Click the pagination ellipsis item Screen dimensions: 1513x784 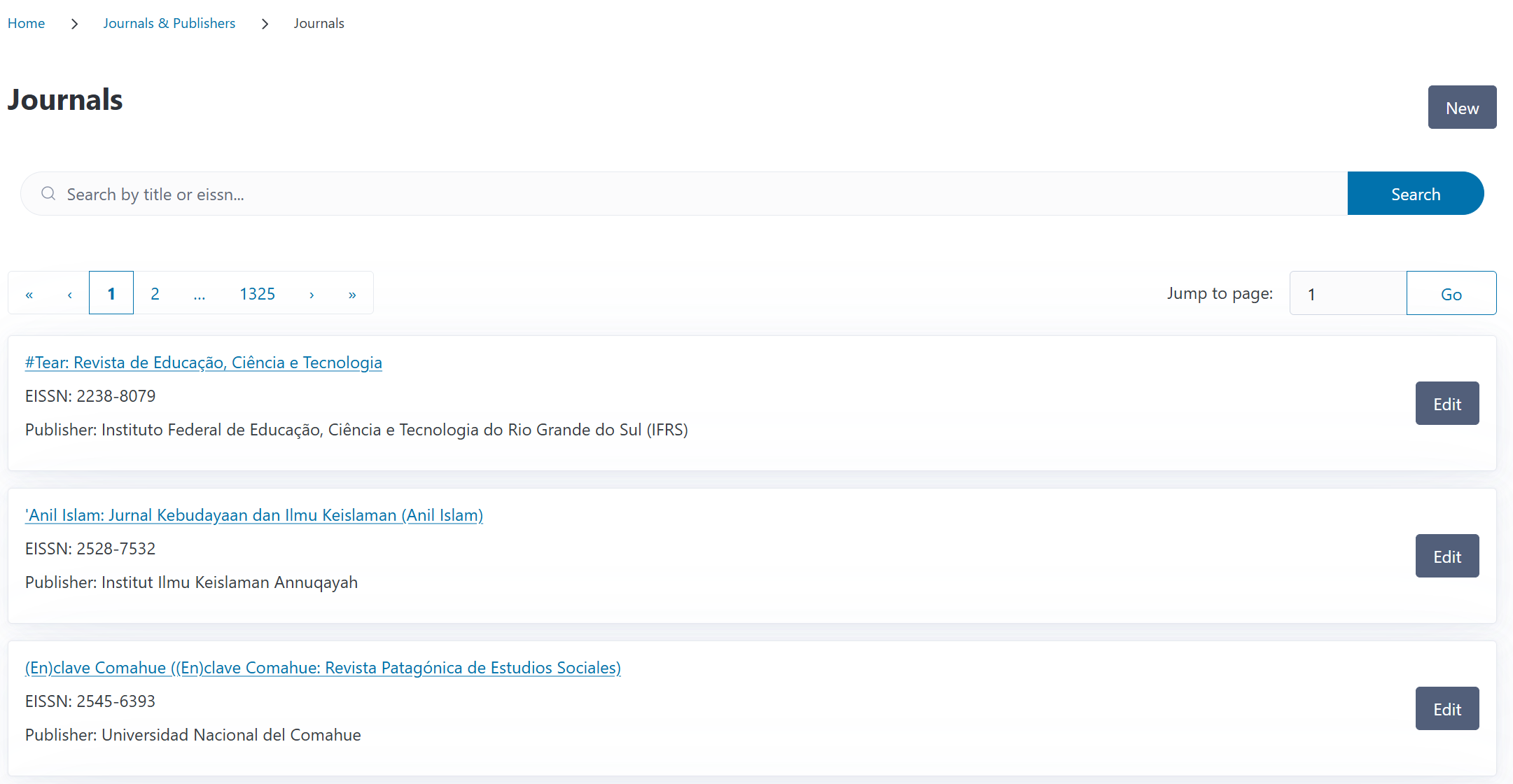pos(200,293)
